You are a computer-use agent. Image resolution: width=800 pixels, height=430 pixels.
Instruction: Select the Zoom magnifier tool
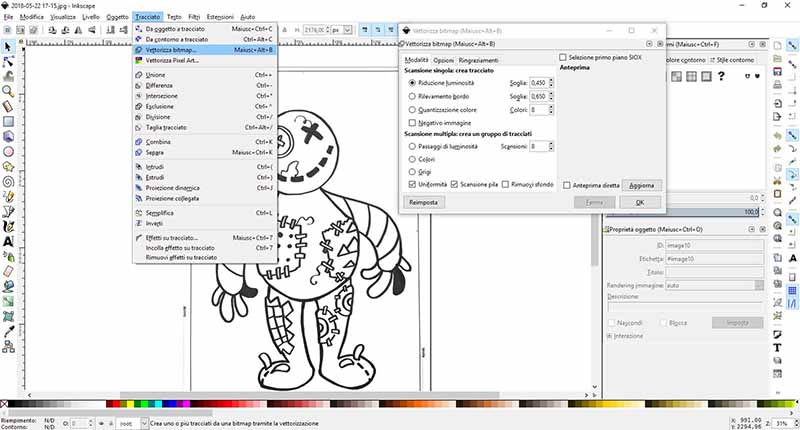(8, 92)
